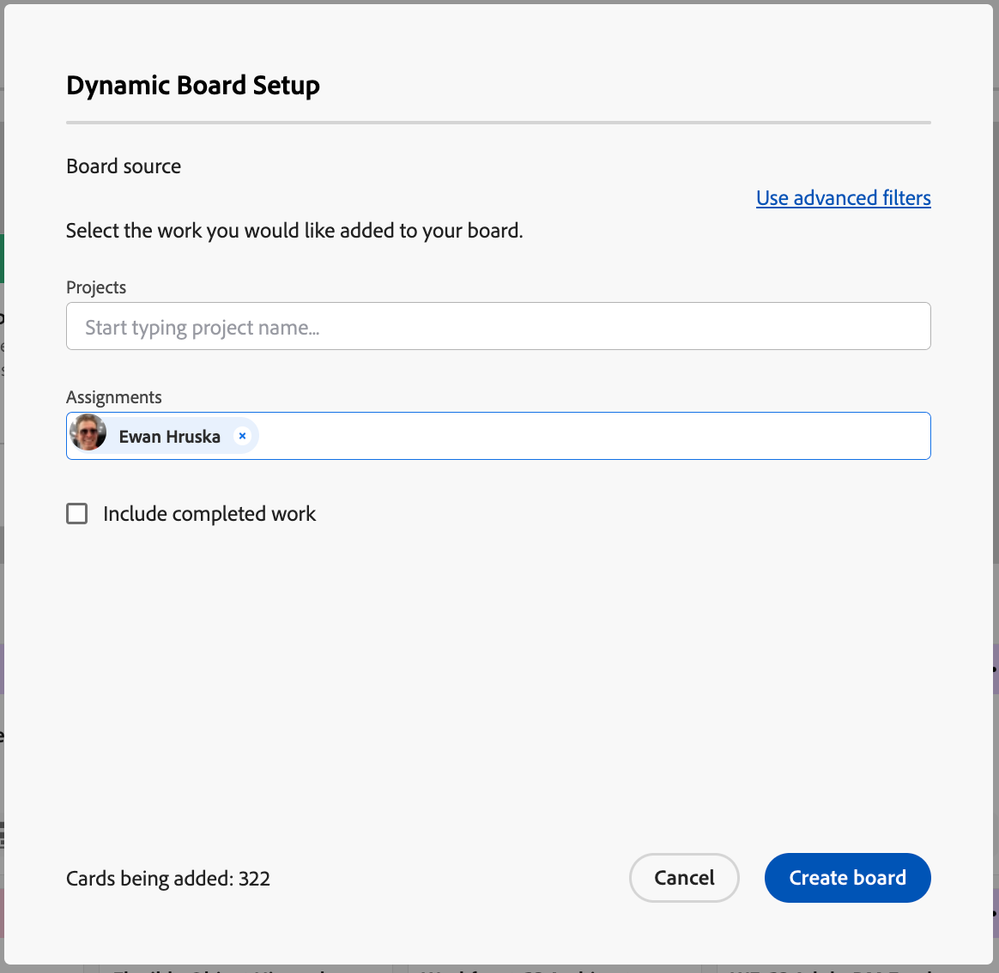Click the purple strip behind the dialog
The height and width of the screenshot is (973, 999).
click(2, 668)
